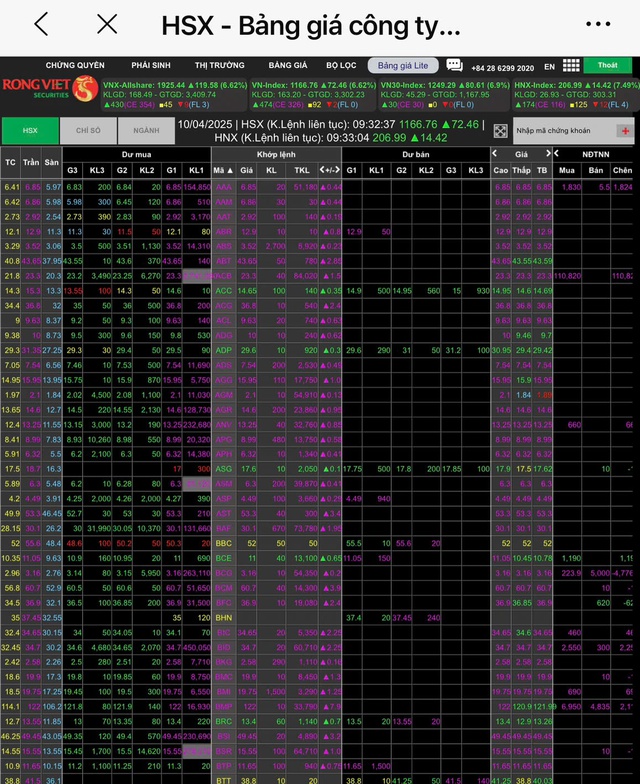This screenshot has width=640, height=784.
Task: Select stock symbol BMP
Action: click(x=224, y=706)
